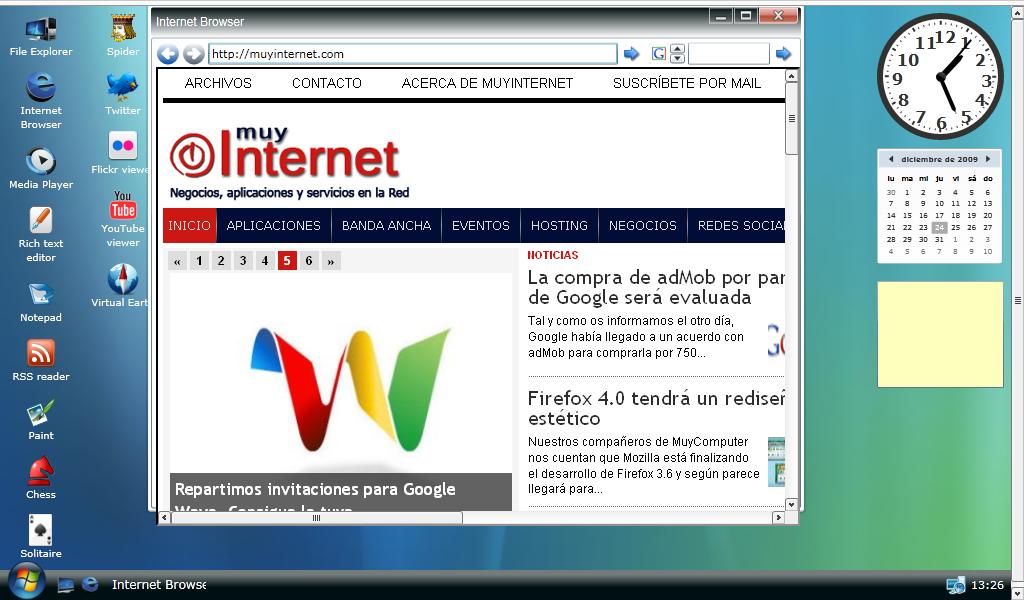
Task: Go to slide 3 in the carousel pager
Action: [x=243, y=261]
